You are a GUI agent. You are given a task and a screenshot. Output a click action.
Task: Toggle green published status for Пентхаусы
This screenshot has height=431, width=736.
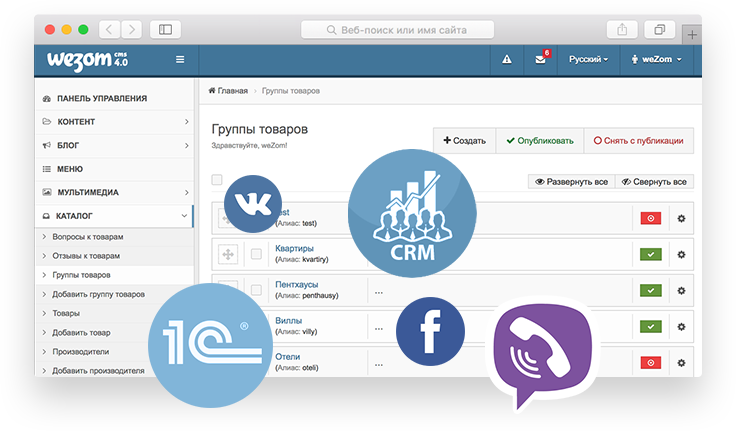[x=651, y=291]
